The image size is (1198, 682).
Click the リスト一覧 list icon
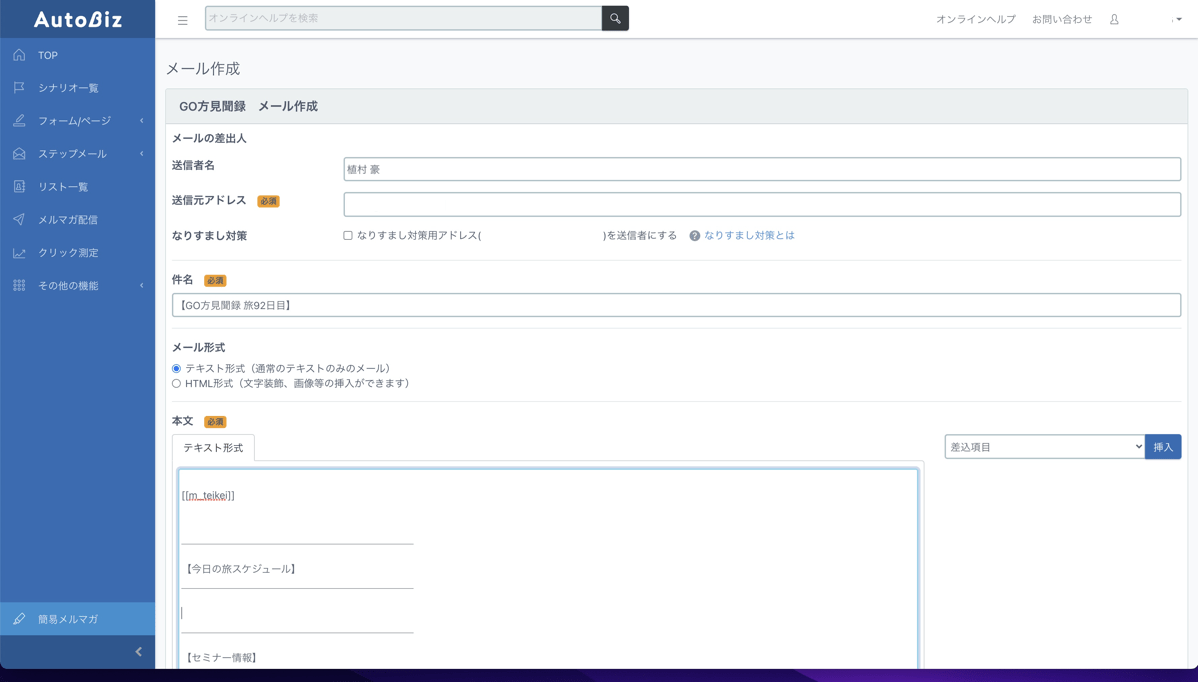point(19,186)
